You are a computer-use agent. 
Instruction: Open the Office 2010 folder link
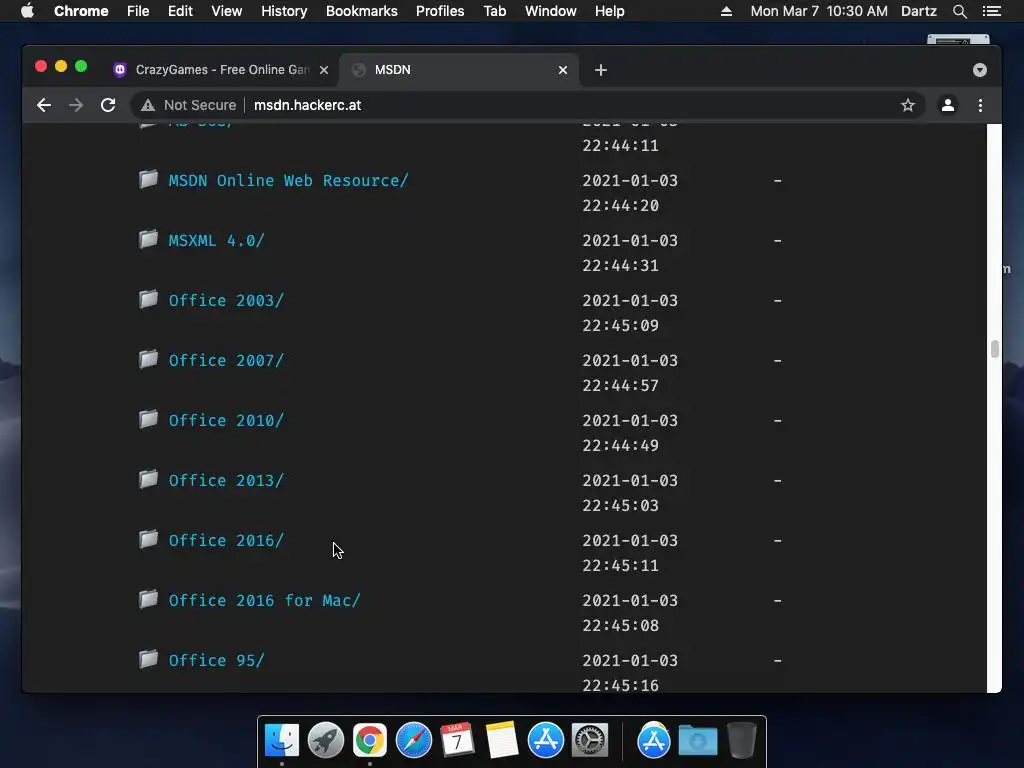[226, 421]
